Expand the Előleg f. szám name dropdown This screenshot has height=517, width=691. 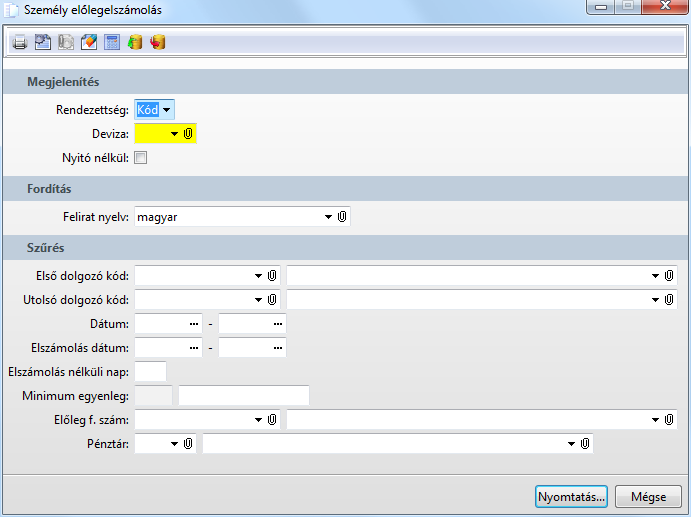point(655,420)
